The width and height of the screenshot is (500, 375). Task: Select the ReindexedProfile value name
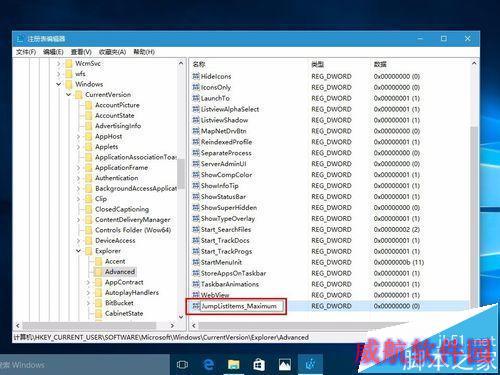coord(226,142)
